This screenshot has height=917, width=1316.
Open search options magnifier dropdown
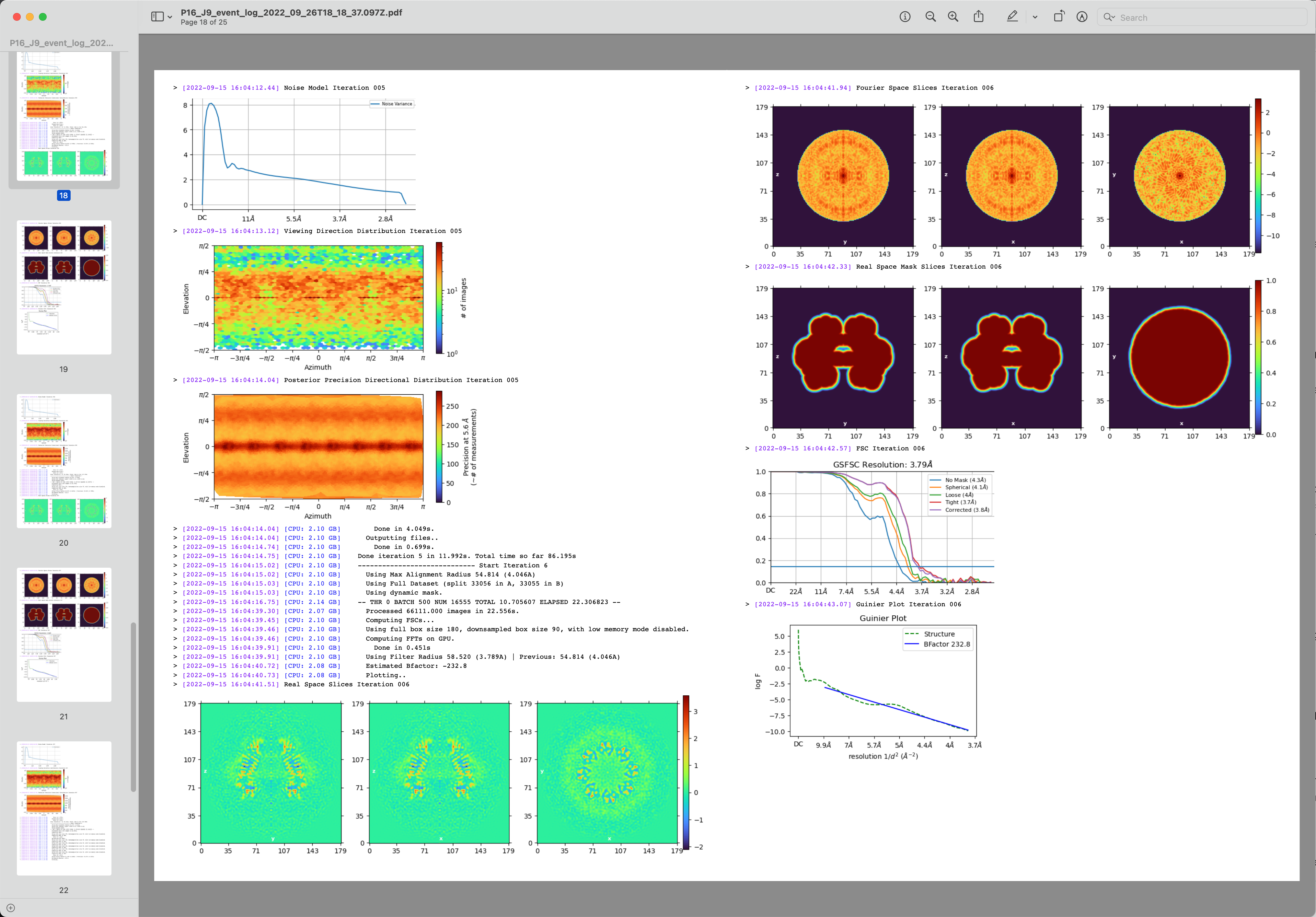coord(1109,17)
